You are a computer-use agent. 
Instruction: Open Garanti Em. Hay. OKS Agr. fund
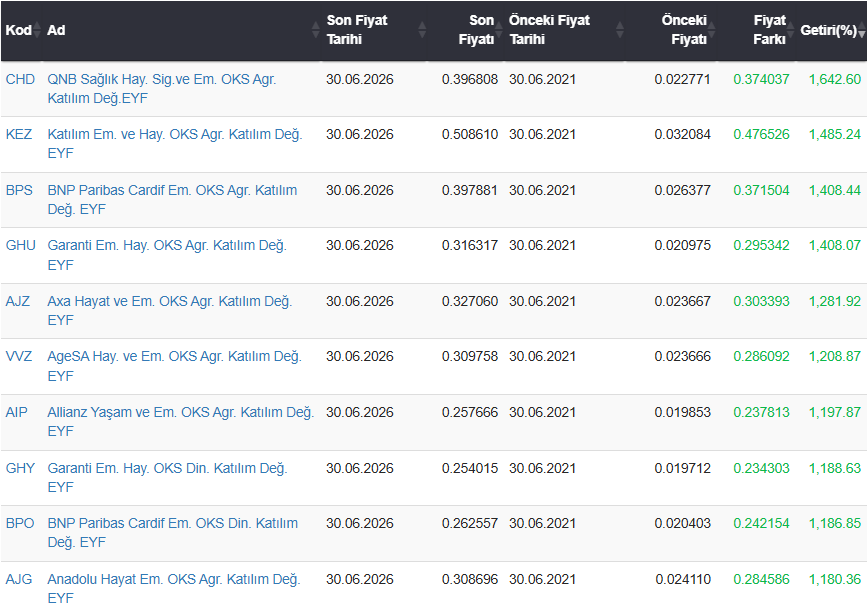click(167, 255)
